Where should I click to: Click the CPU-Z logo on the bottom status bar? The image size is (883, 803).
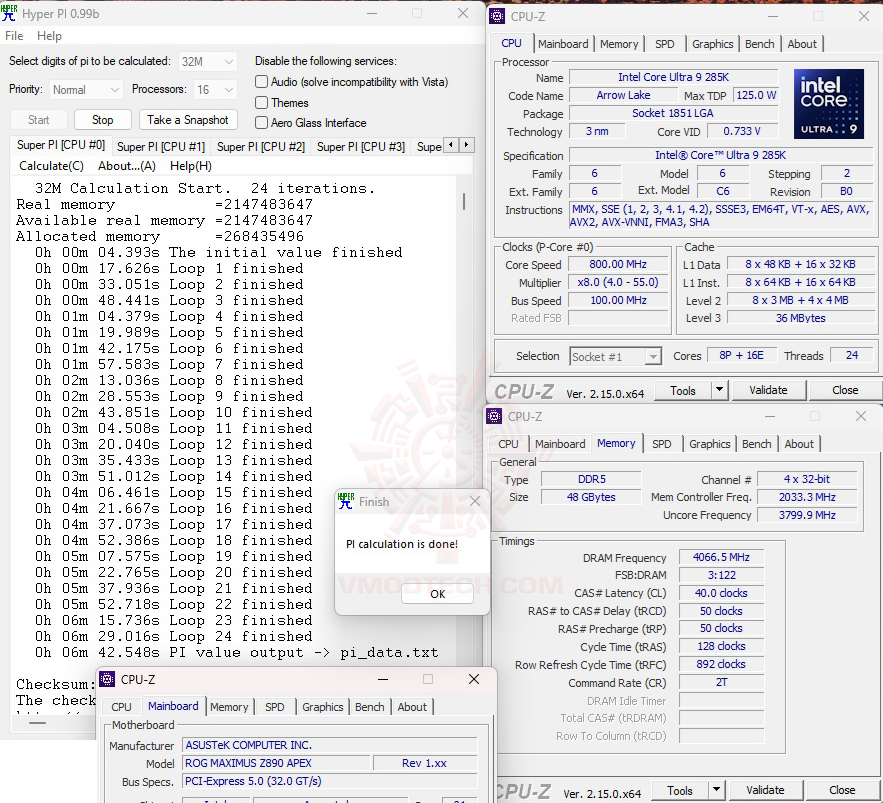pos(525,790)
